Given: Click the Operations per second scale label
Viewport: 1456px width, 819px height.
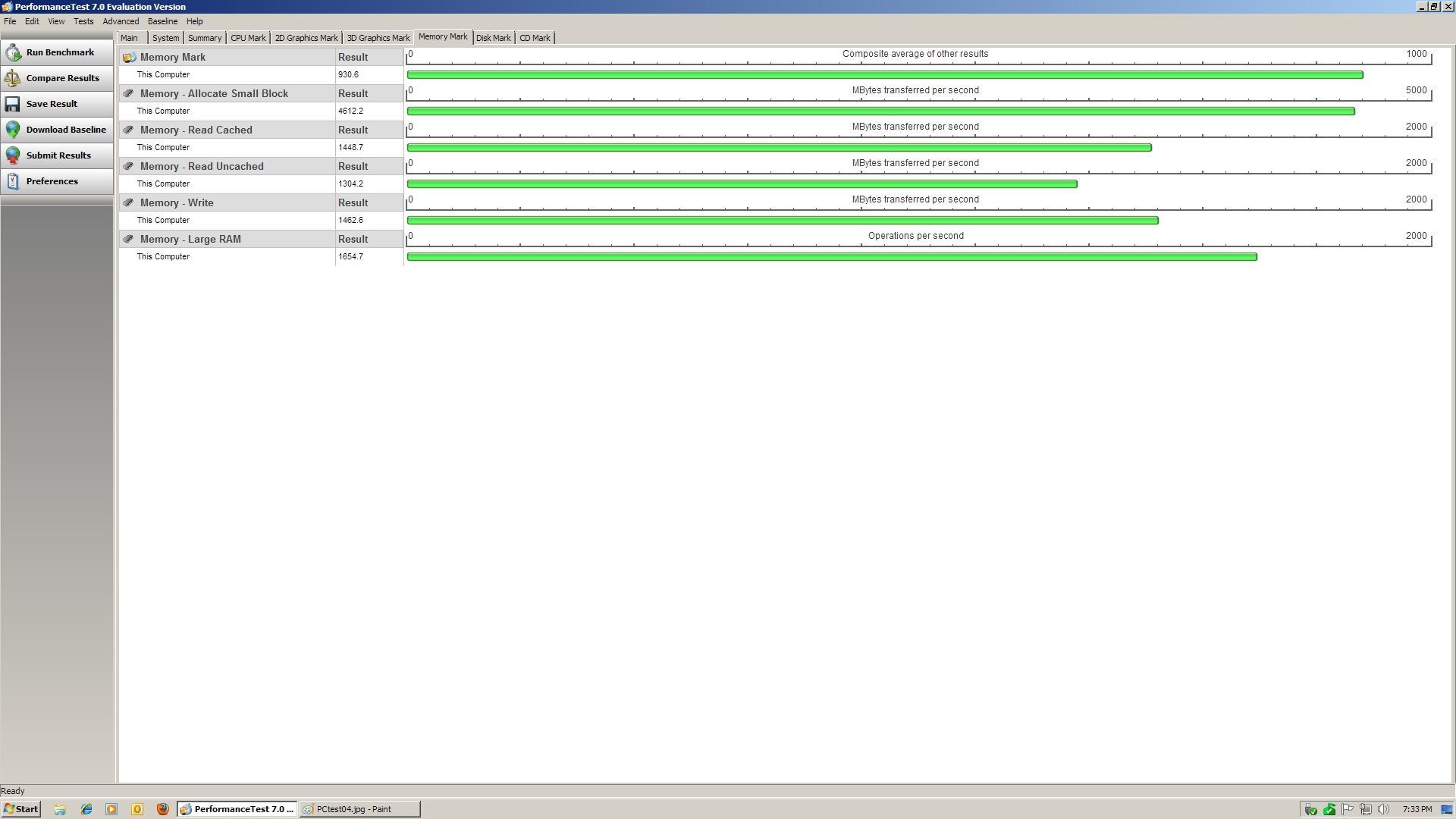Looking at the screenshot, I should 916,236.
